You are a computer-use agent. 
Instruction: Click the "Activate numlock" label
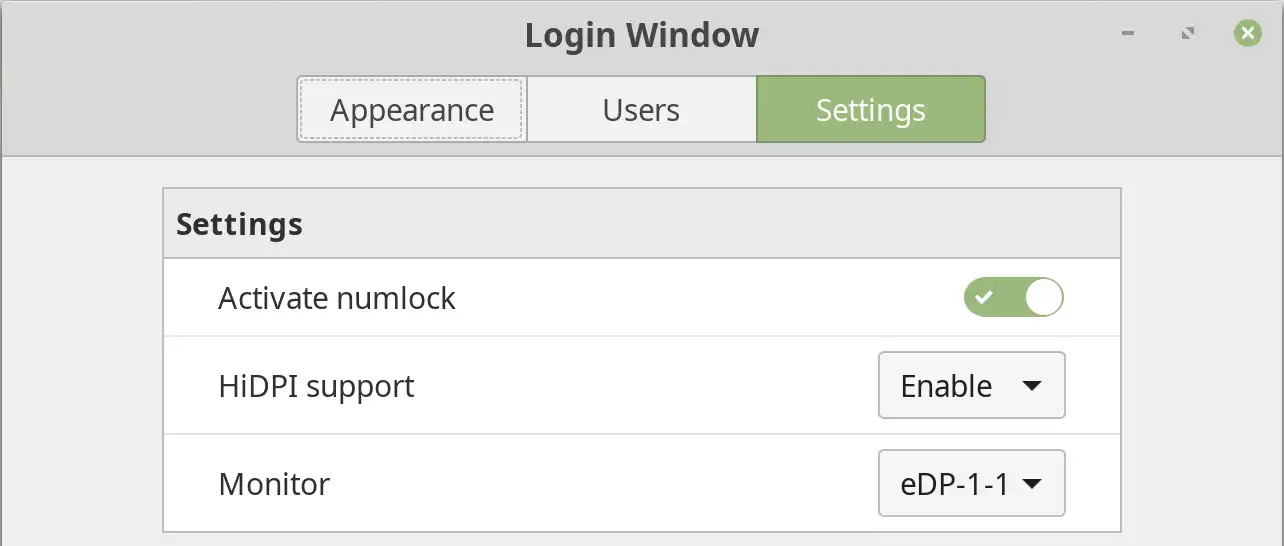click(x=337, y=298)
